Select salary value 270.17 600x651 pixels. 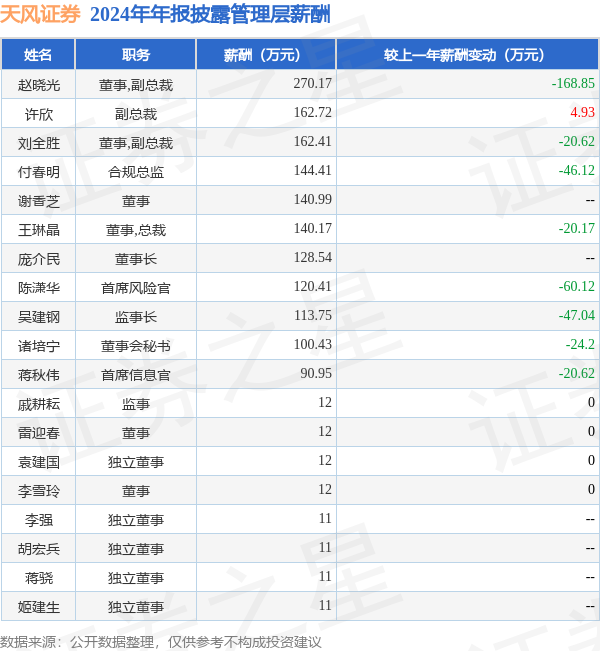(313, 83)
